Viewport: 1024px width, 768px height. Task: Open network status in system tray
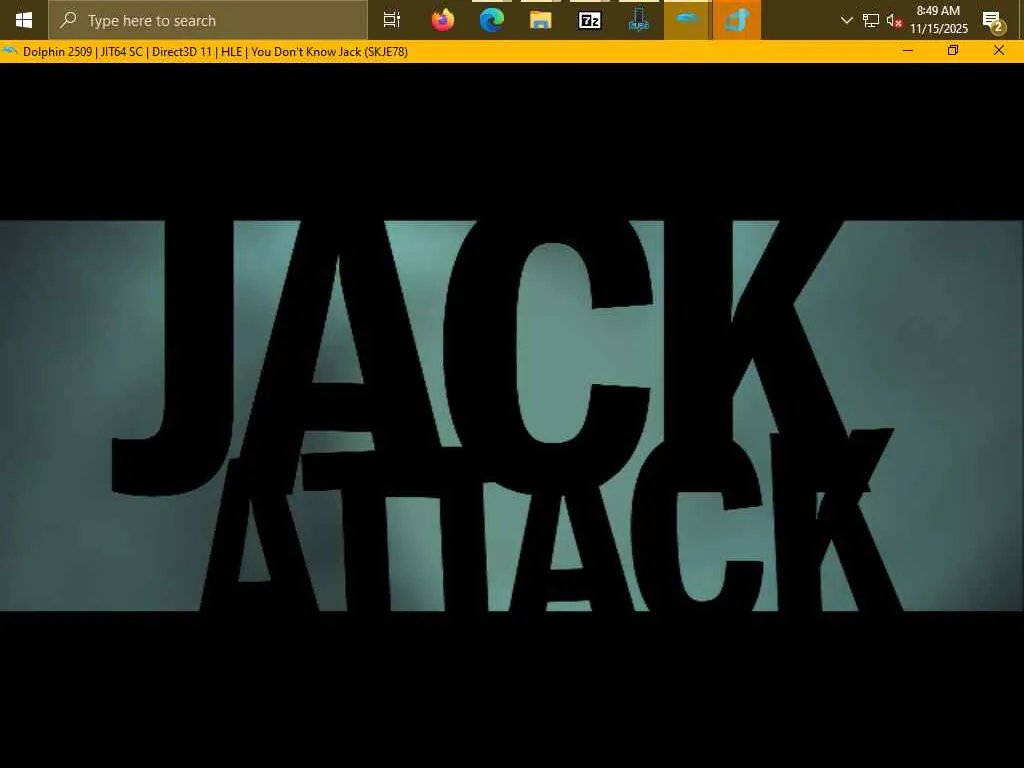(871, 20)
